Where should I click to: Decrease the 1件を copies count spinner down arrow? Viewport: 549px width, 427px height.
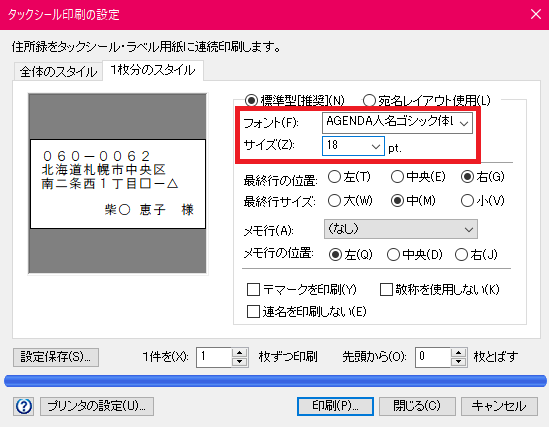coord(240,362)
